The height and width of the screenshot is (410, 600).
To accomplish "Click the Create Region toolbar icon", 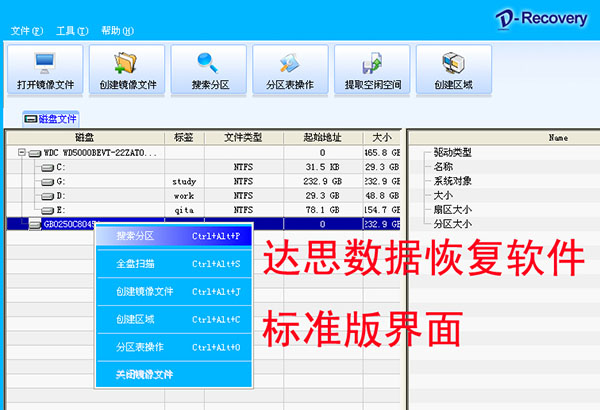I will 453,63.
